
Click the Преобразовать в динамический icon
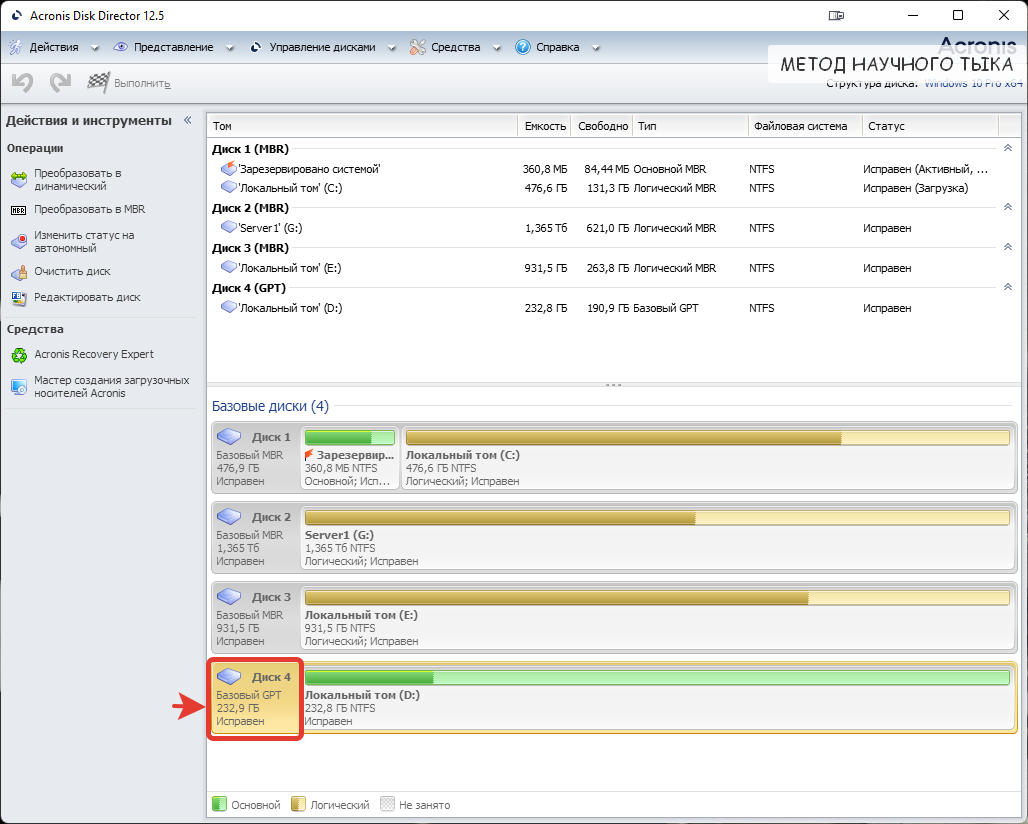pyautogui.click(x=19, y=179)
